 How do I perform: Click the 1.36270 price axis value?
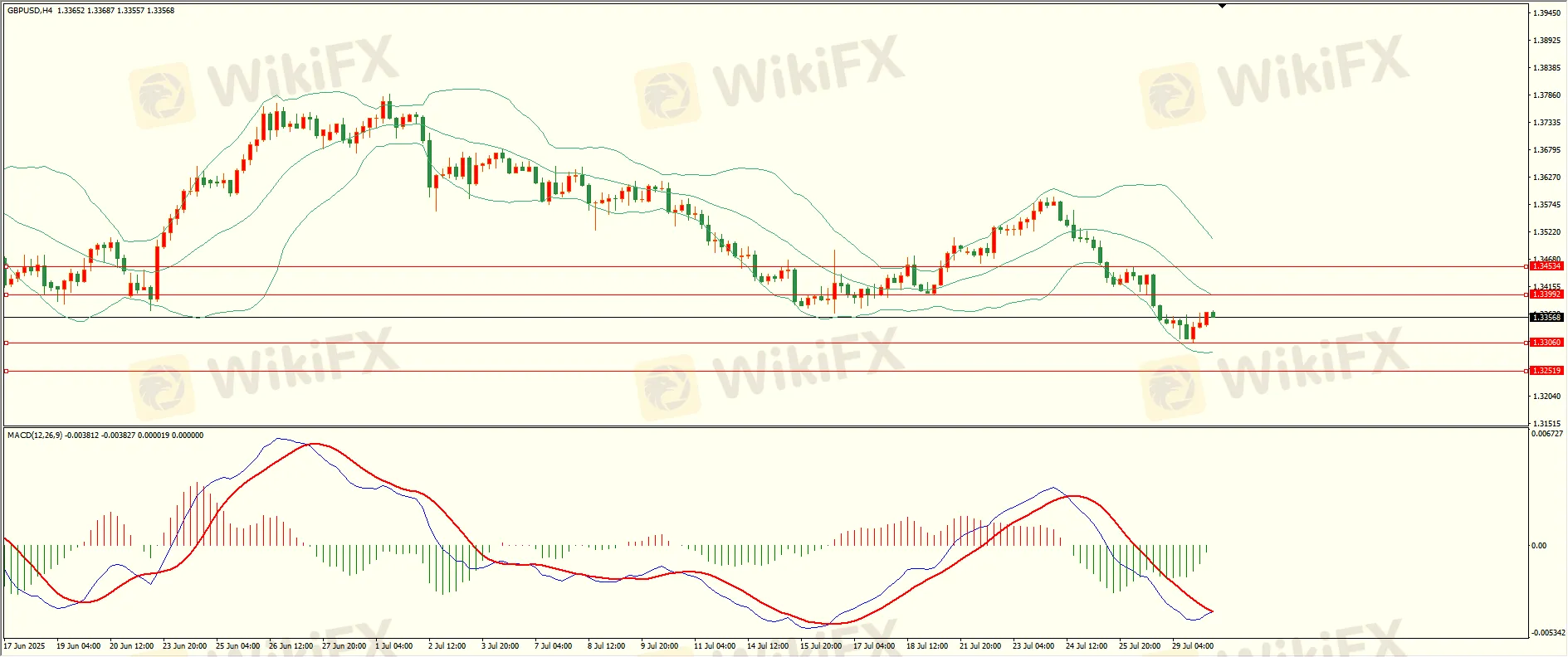coord(1546,178)
